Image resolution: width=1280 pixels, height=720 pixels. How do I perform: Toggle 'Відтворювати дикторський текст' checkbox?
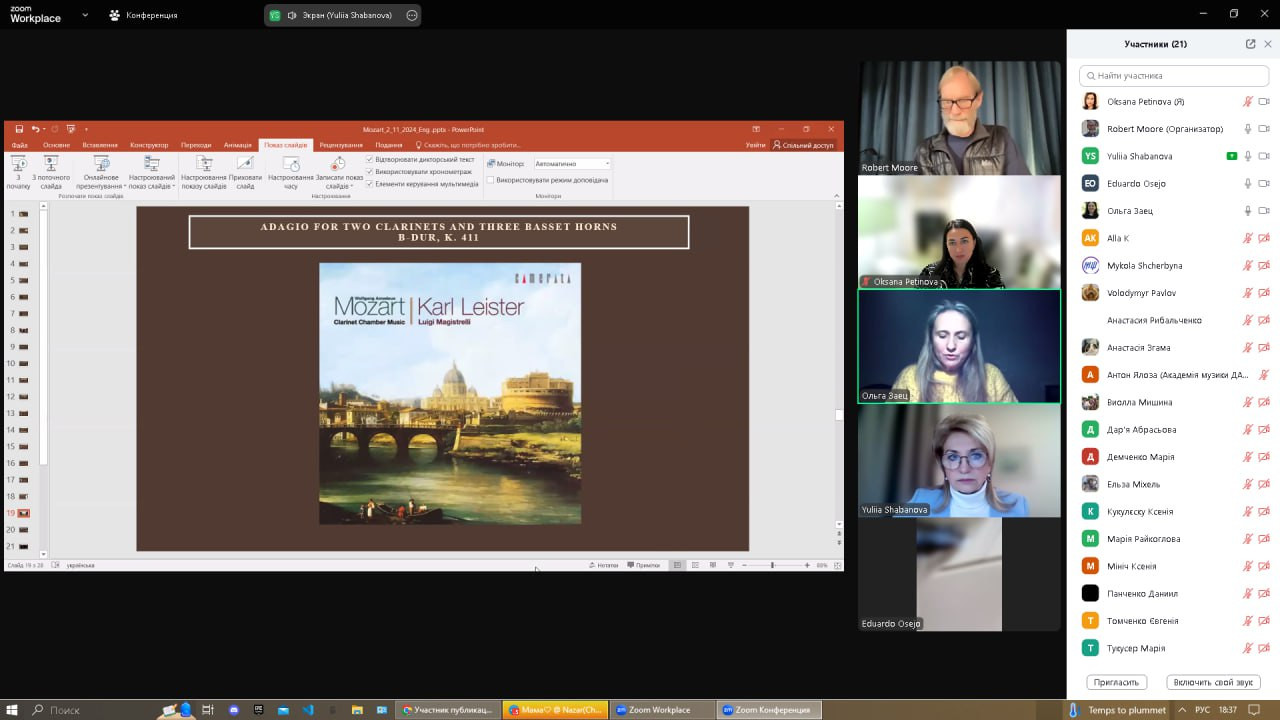tap(370, 159)
